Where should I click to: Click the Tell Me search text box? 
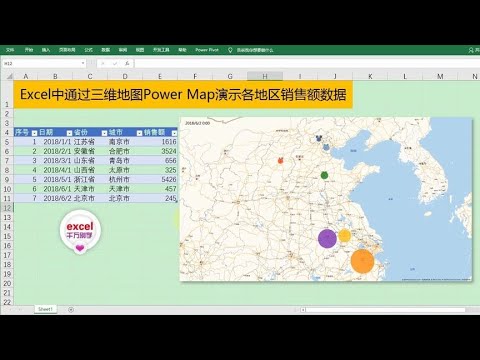point(255,50)
